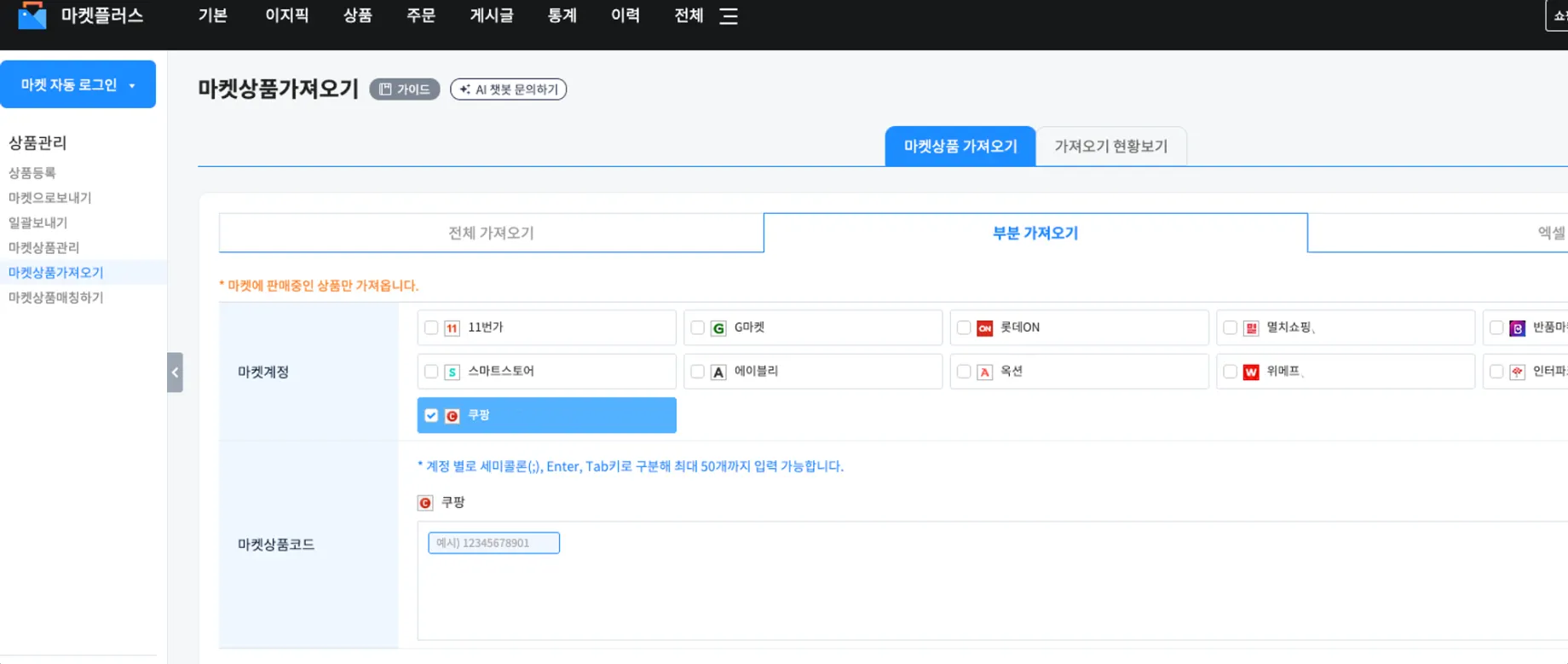Go to 마켓상품매칭하기 in sidebar
The height and width of the screenshot is (664, 1568).
pos(56,297)
